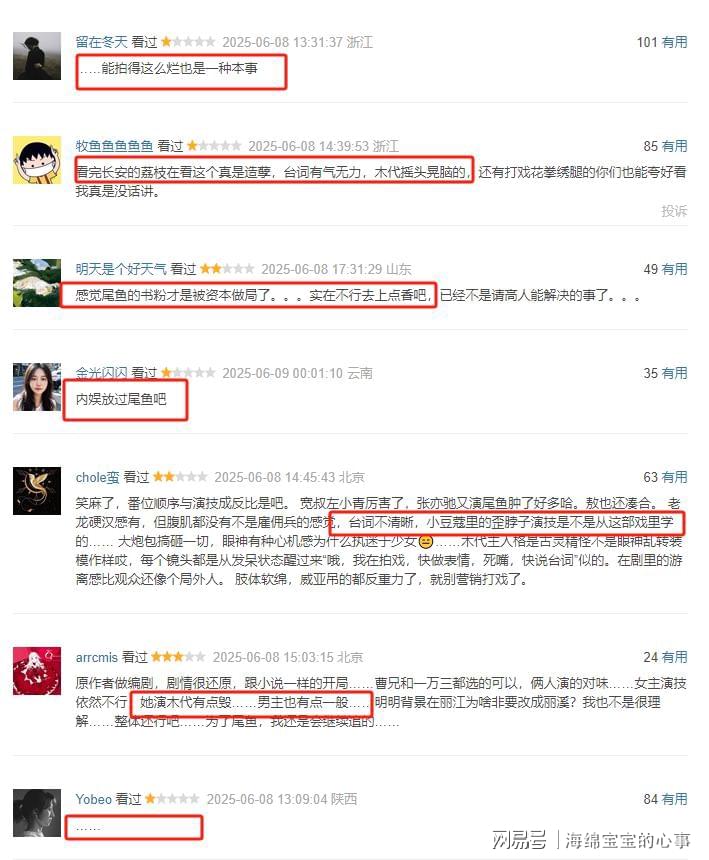Image resolution: width=709 pixels, height=860 pixels.
Task: Vote 有用 on the 49-vote review
Action: [x=674, y=269]
